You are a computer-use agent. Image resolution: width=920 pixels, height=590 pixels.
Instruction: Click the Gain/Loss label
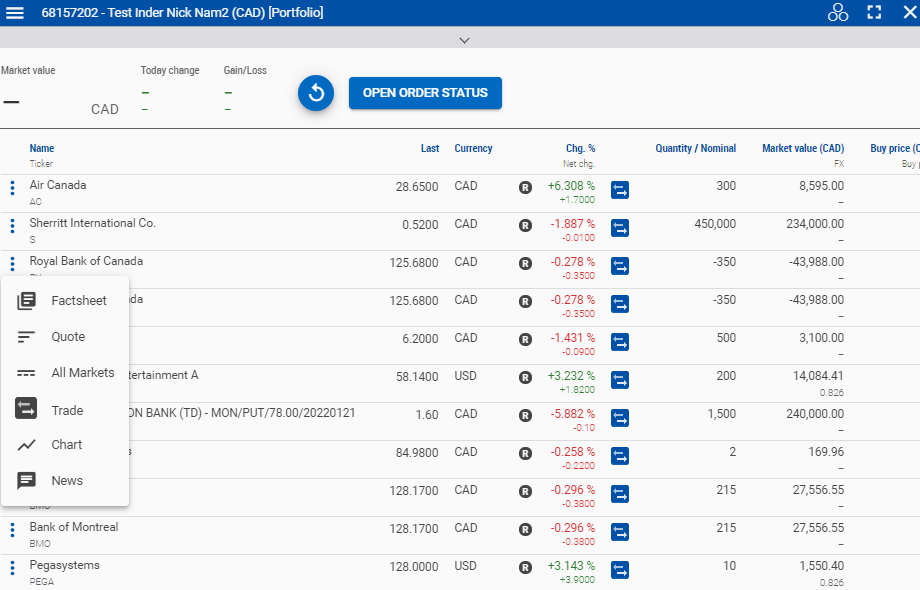tap(245, 70)
